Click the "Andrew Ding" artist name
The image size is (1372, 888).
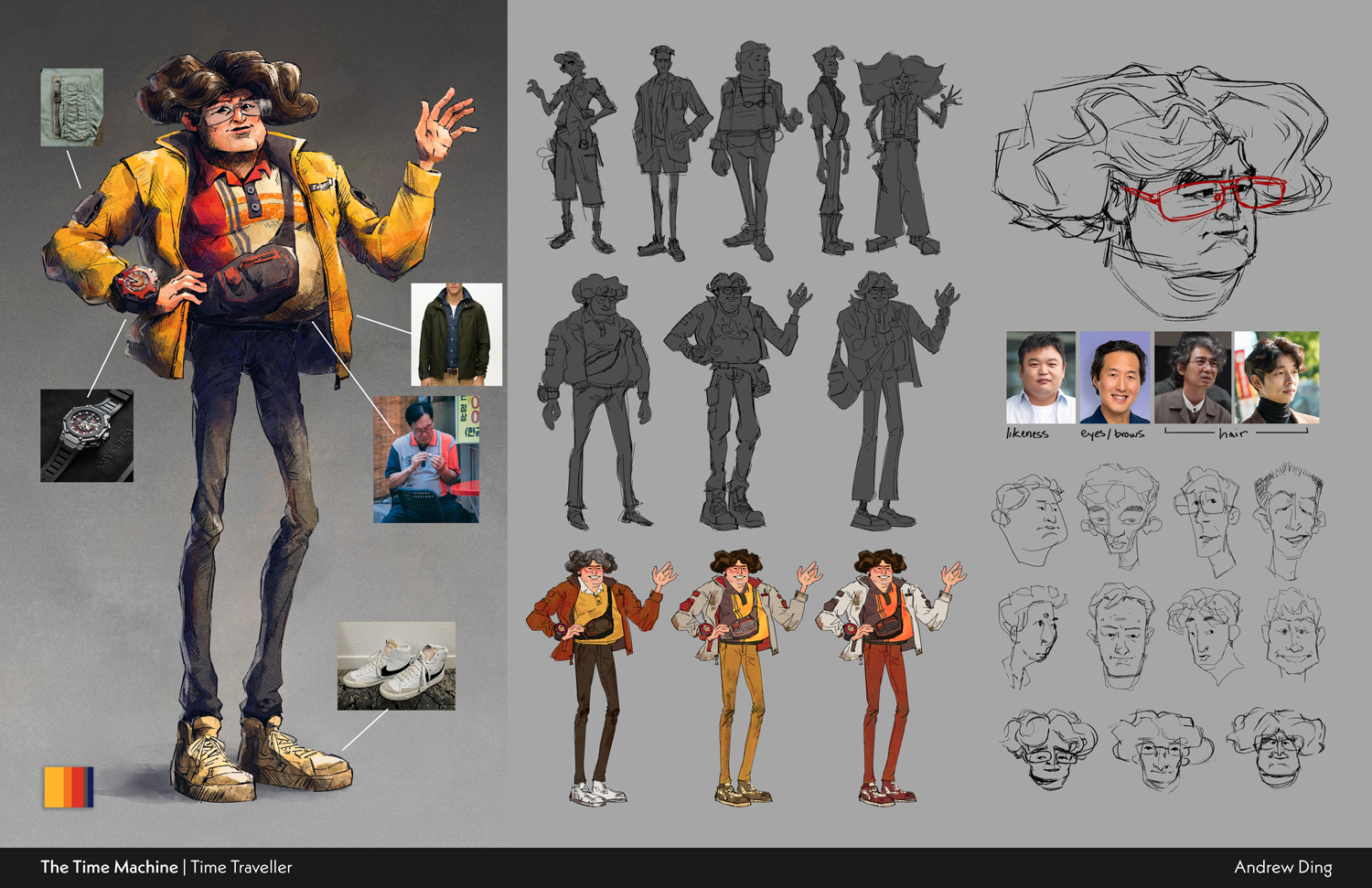click(x=1282, y=867)
